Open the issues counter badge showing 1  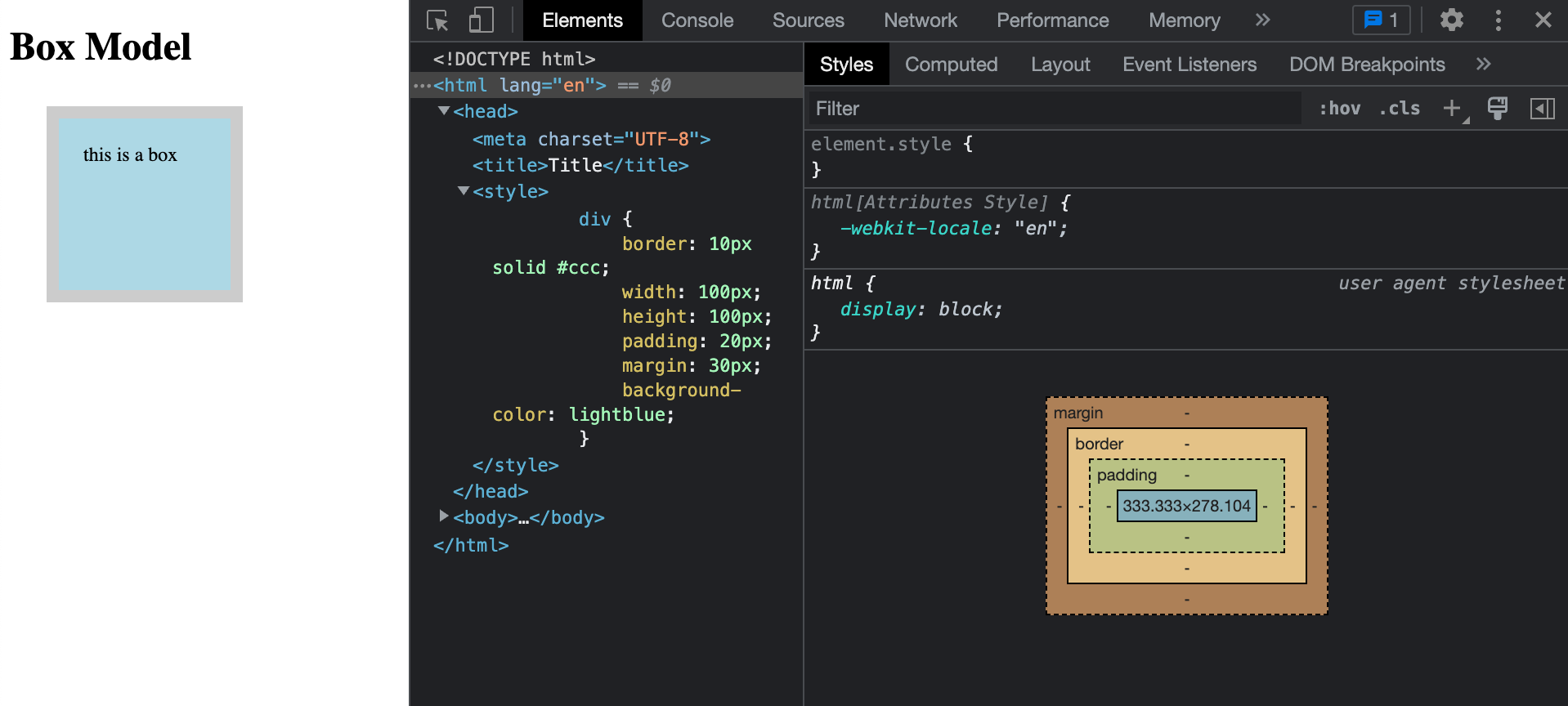coord(1382,20)
